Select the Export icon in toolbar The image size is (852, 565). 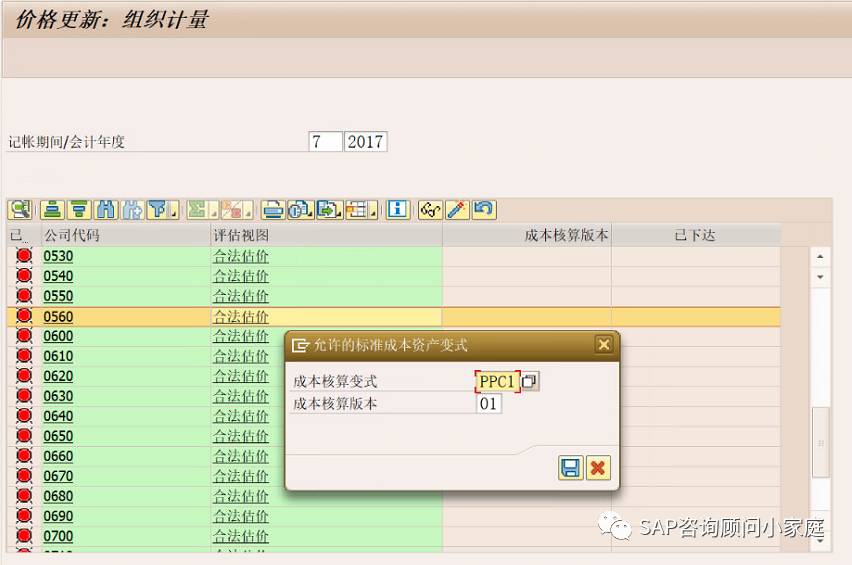(x=329, y=209)
